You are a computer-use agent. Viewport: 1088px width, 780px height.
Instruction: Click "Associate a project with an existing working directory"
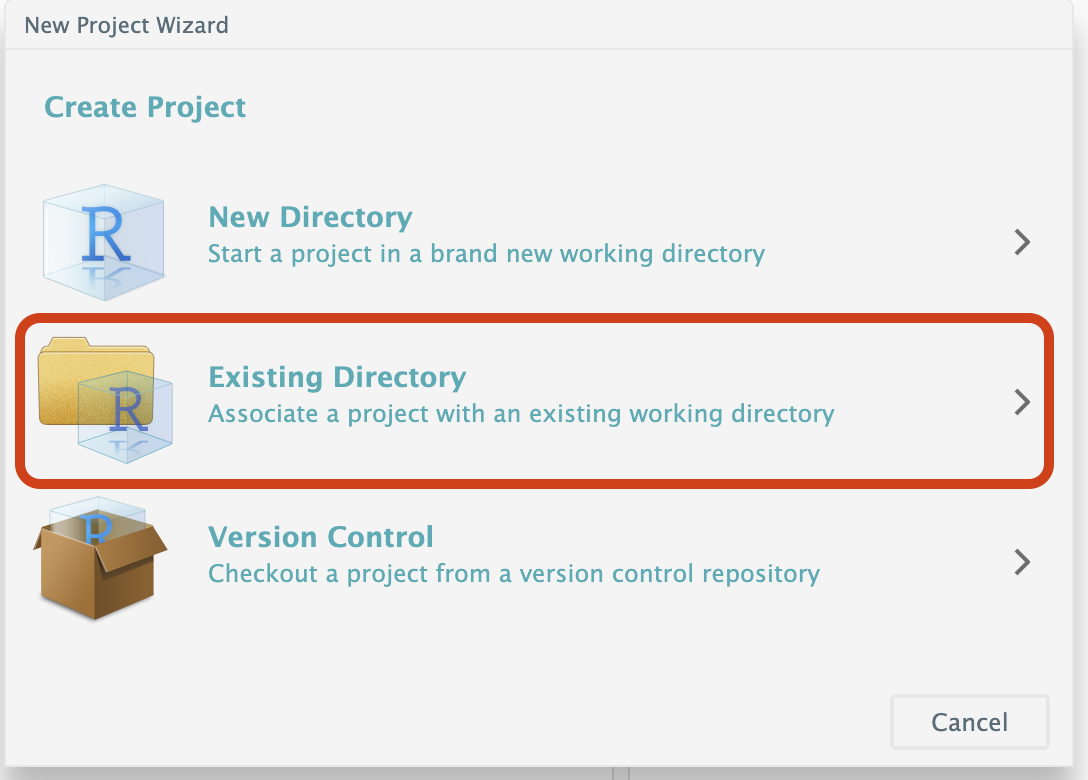tap(521, 413)
